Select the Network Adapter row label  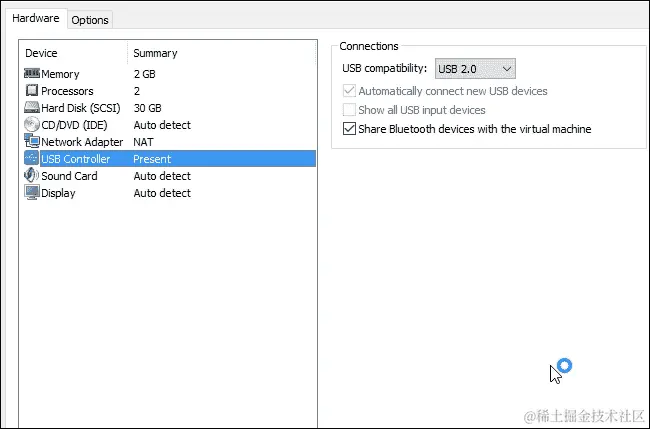(82, 142)
